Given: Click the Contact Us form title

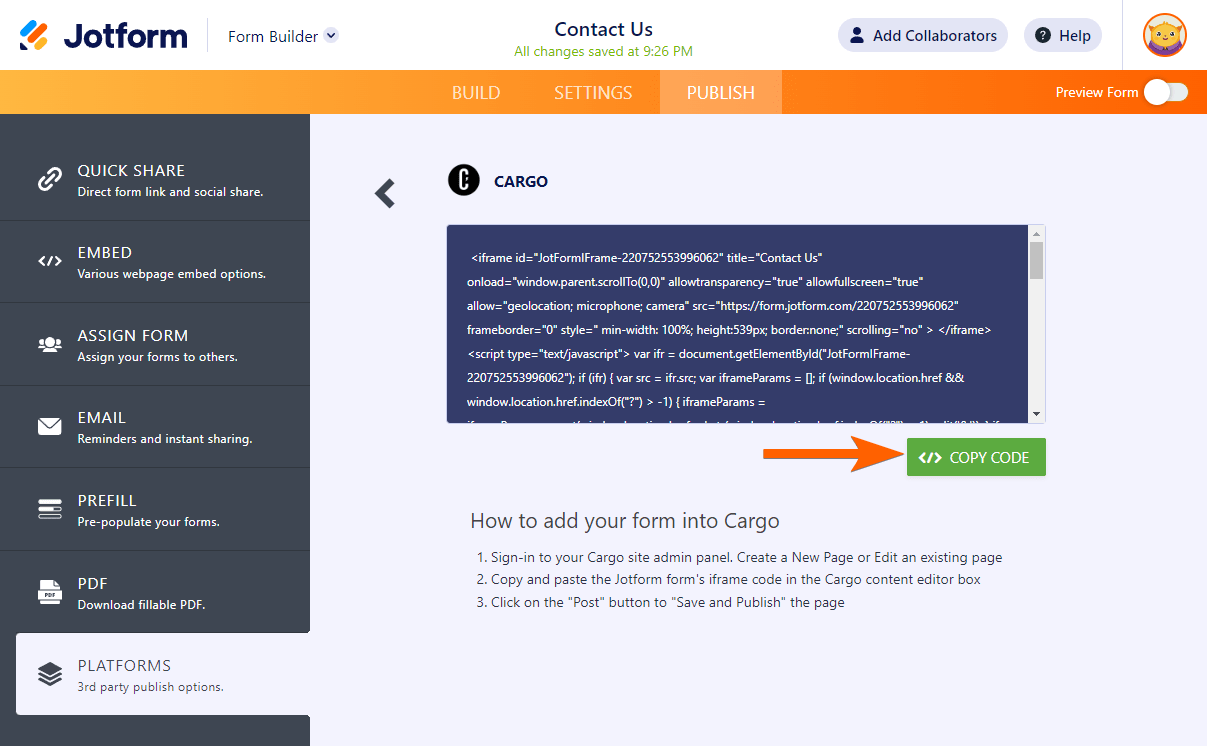Looking at the screenshot, I should (x=603, y=29).
